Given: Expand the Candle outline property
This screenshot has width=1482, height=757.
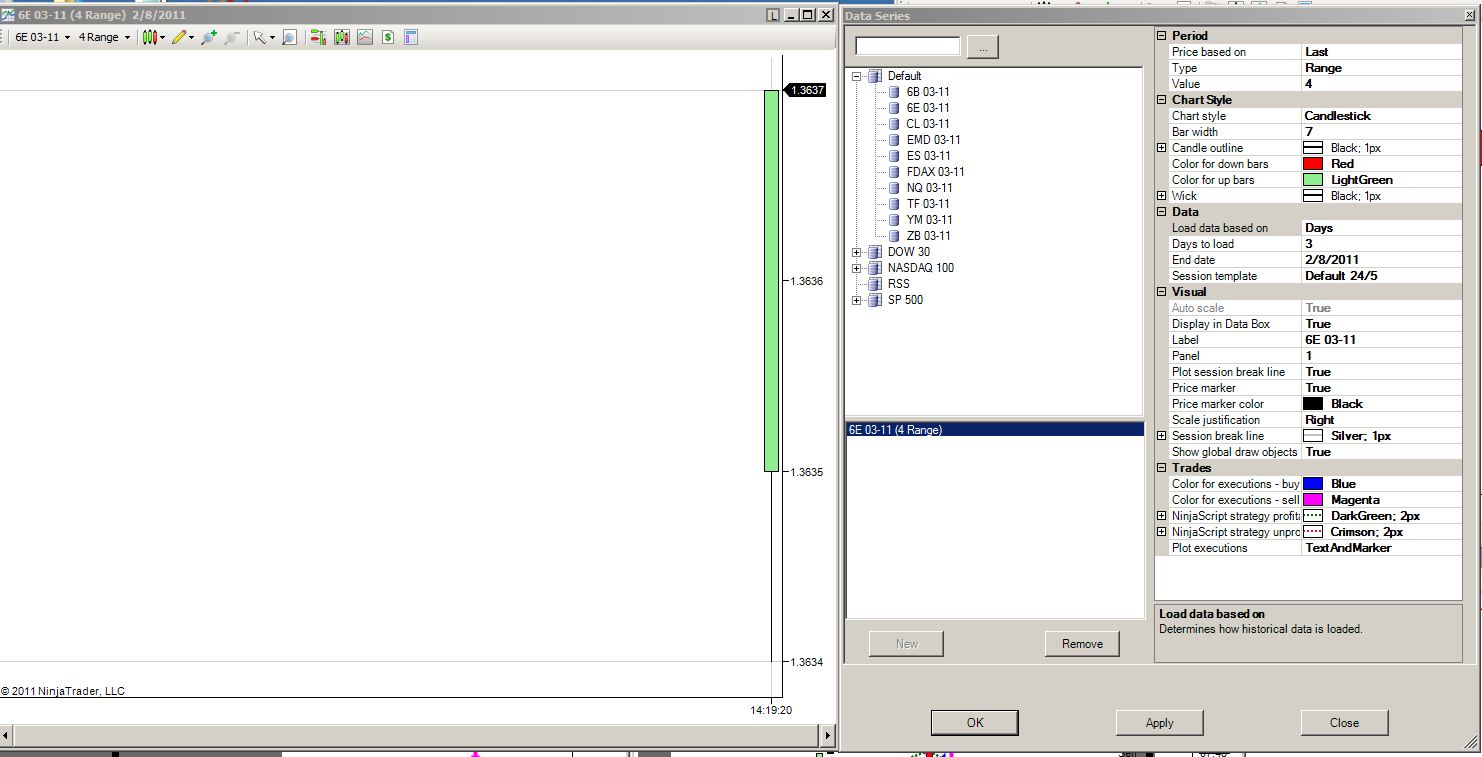Looking at the screenshot, I should (1162, 148).
